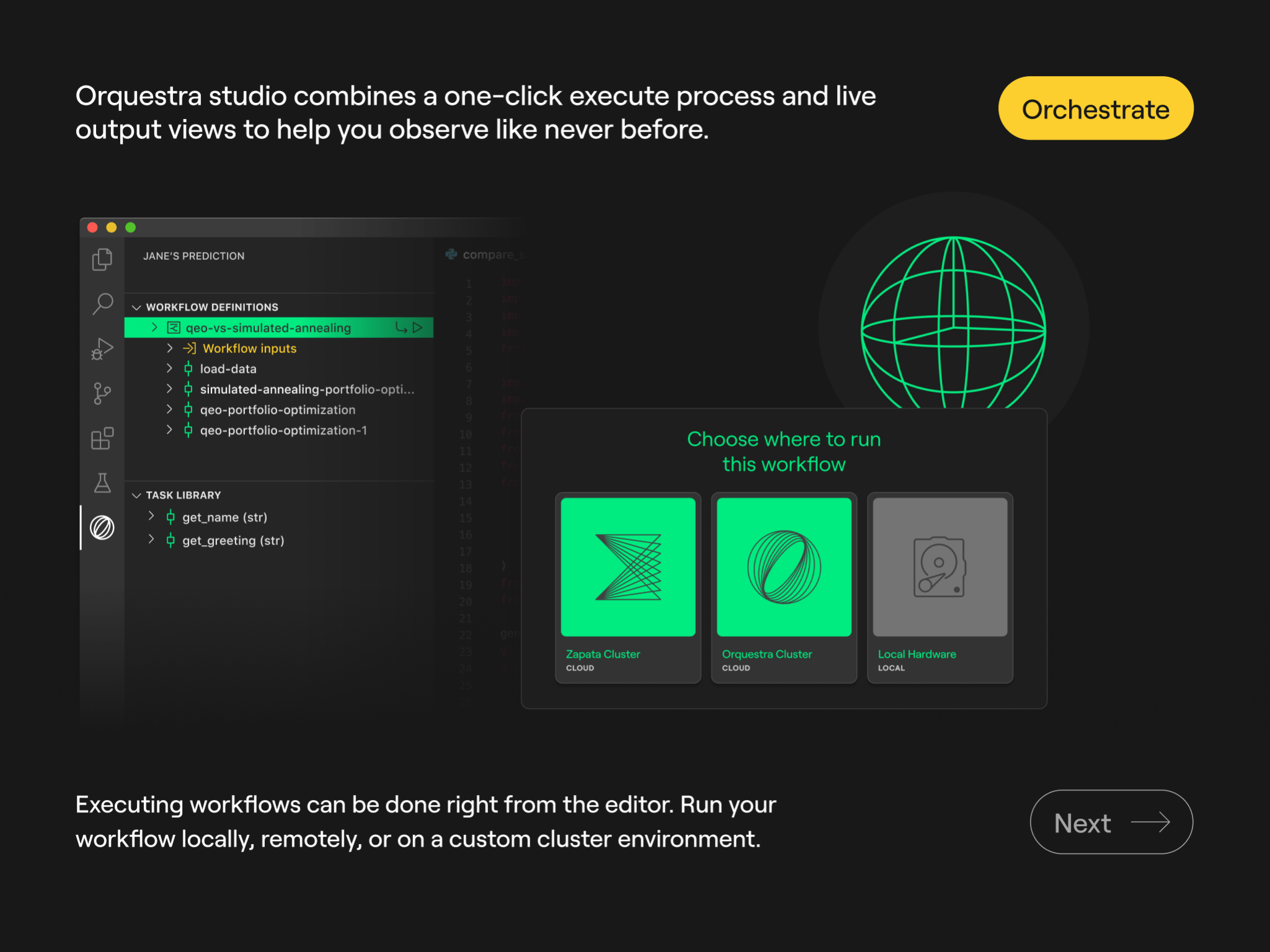Select the qeo-portfolio-optimization task
Image resolution: width=1270 pixels, height=952 pixels.
click(x=278, y=410)
